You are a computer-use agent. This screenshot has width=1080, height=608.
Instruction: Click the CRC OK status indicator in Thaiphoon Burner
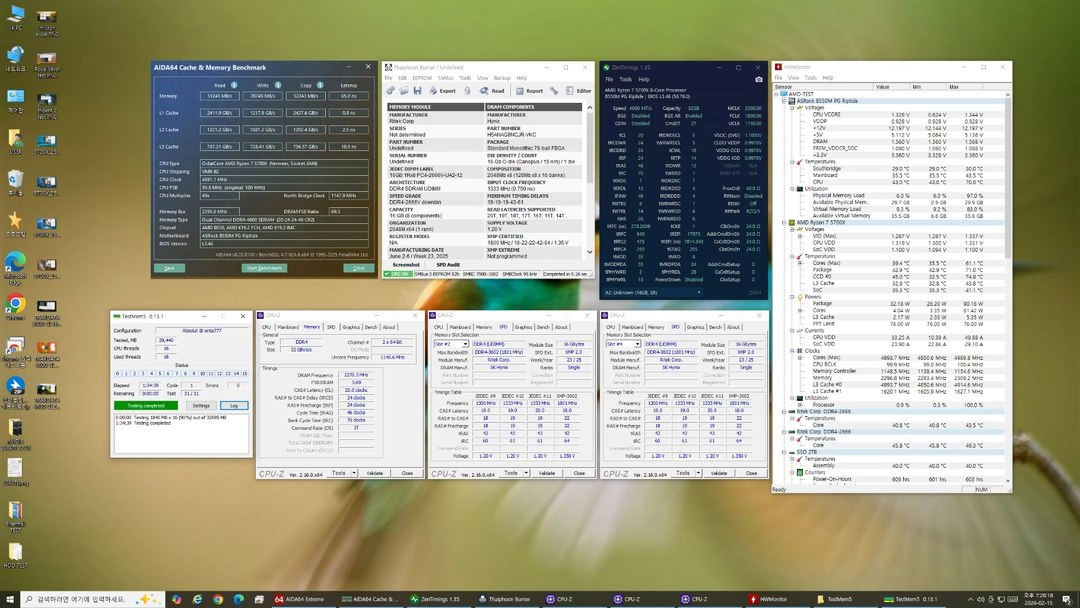coord(397,274)
